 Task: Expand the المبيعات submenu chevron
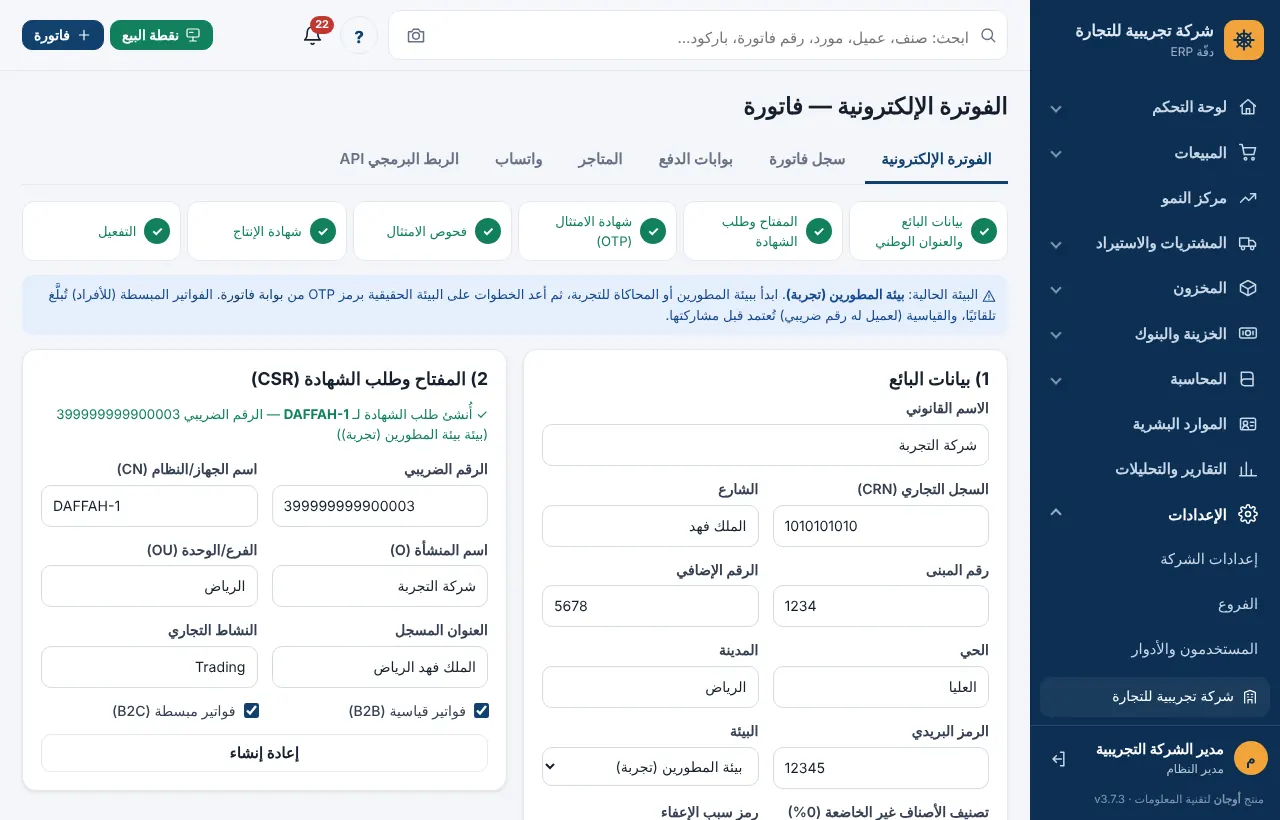click(x=1056, y=153)
